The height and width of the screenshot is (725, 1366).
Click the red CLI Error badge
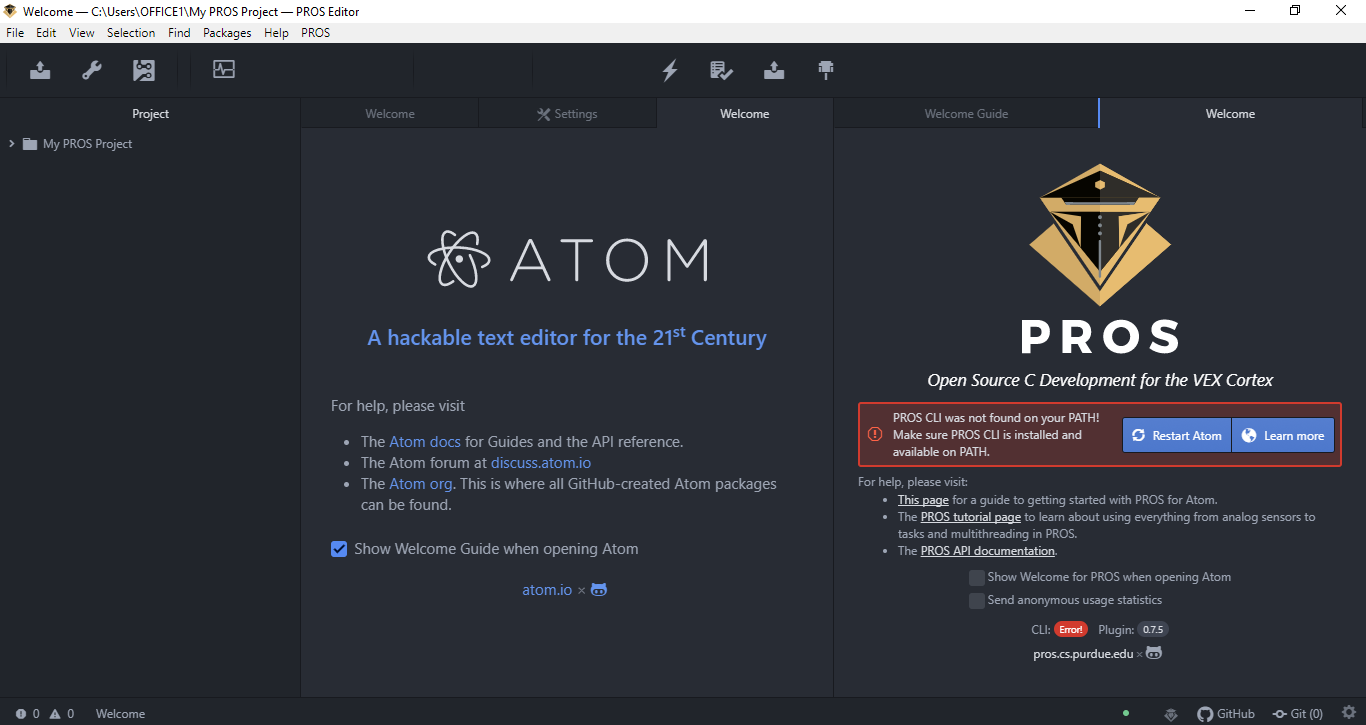[x=1071, y=630]
